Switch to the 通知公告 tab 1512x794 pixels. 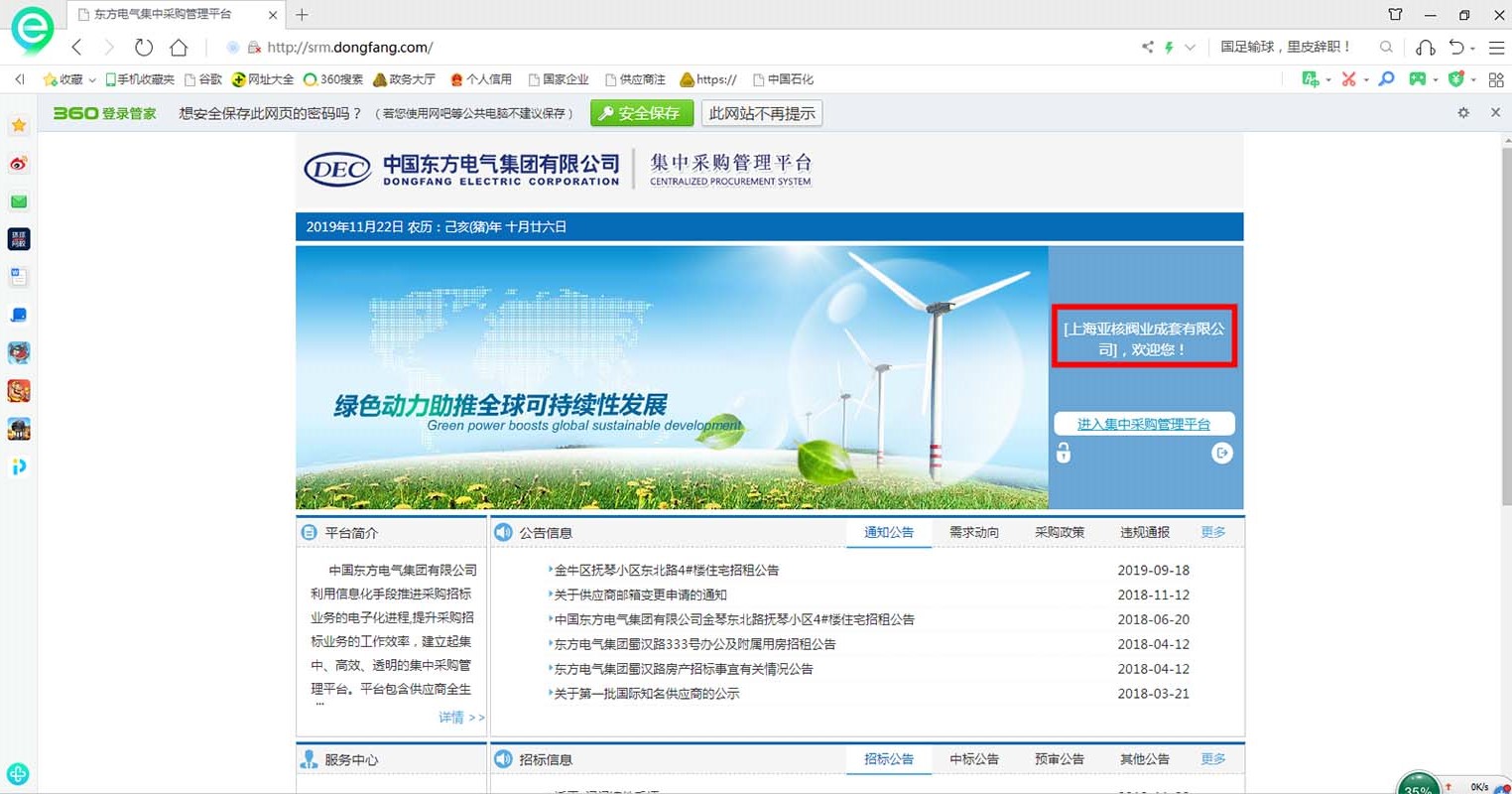pyautogui.click(x=889, y=532)
